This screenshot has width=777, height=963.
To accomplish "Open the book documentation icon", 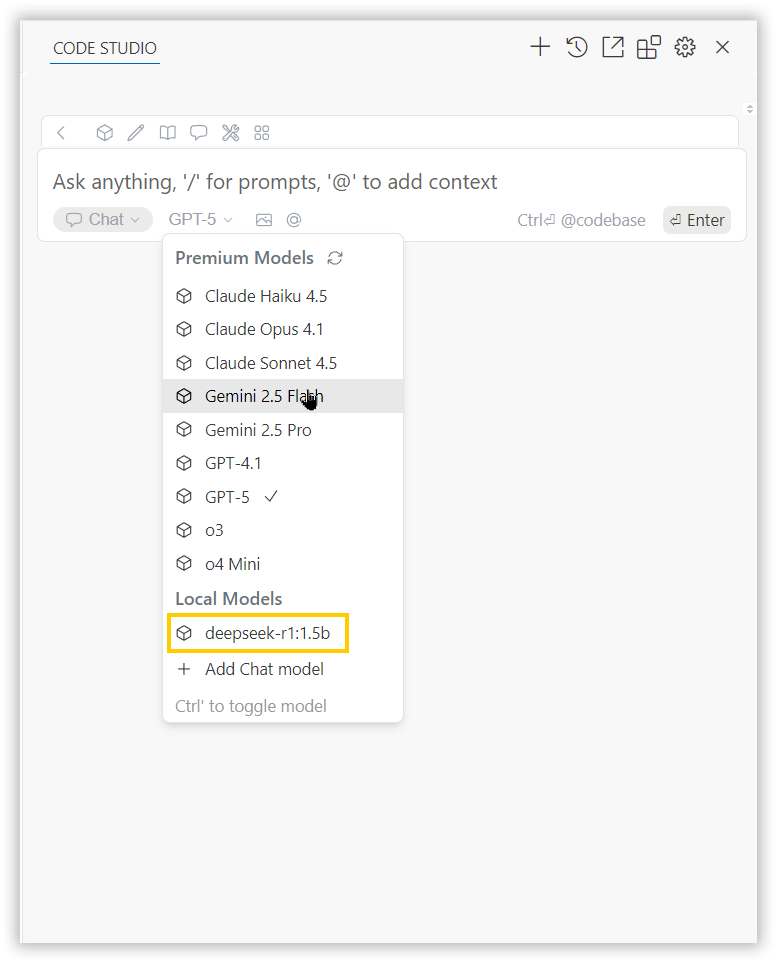I will 167,132.
